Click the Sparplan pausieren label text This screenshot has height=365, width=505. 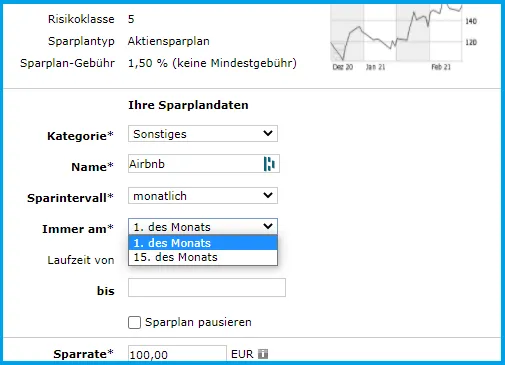pos(198,322)
